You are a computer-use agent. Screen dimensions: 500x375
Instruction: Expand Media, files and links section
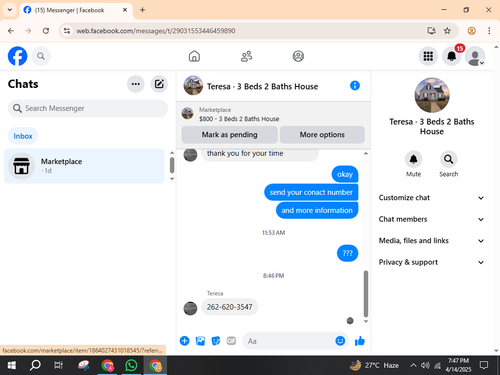(431, 241)
